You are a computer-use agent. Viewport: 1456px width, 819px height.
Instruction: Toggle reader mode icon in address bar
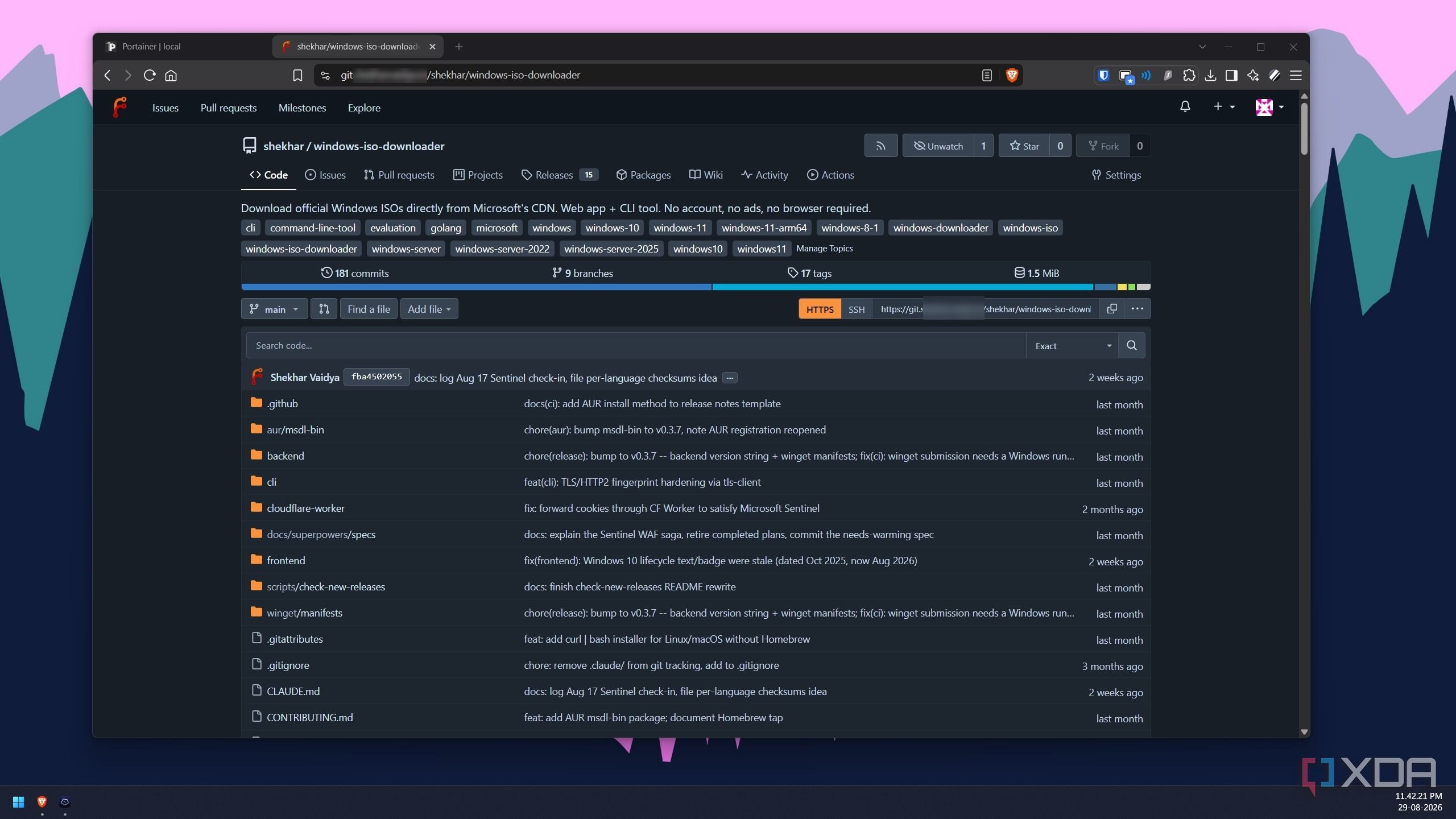[987, 75]
